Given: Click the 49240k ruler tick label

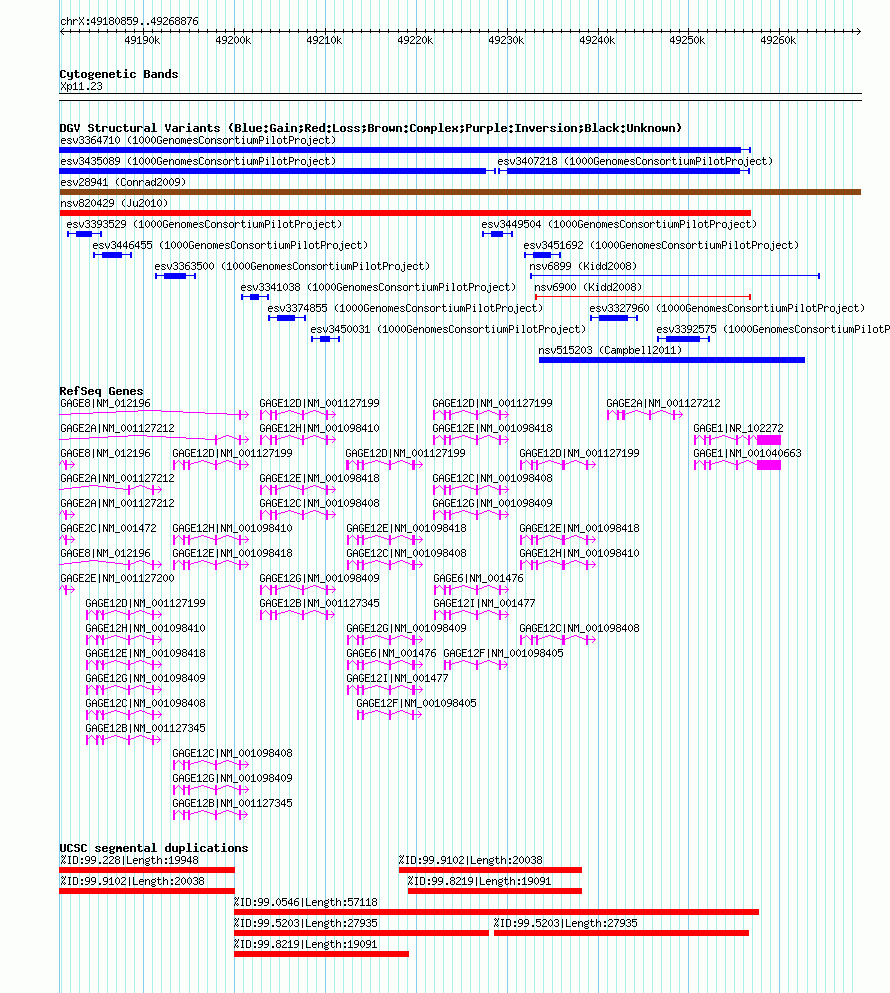Looking at the screenshot, I should click(x=597, y=41).
